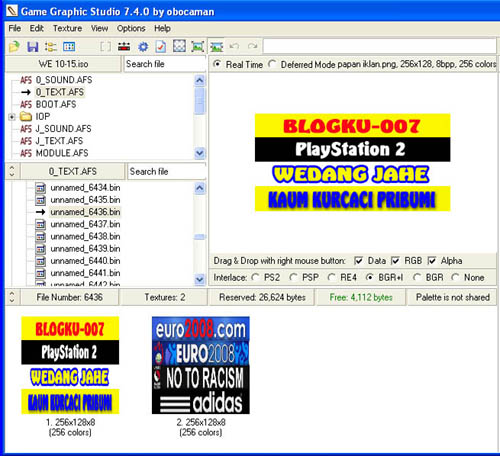This screenshot has height=456, width=500.
Task: Click the stepper arrows next to File Number
Action: (x=12, y=297)
